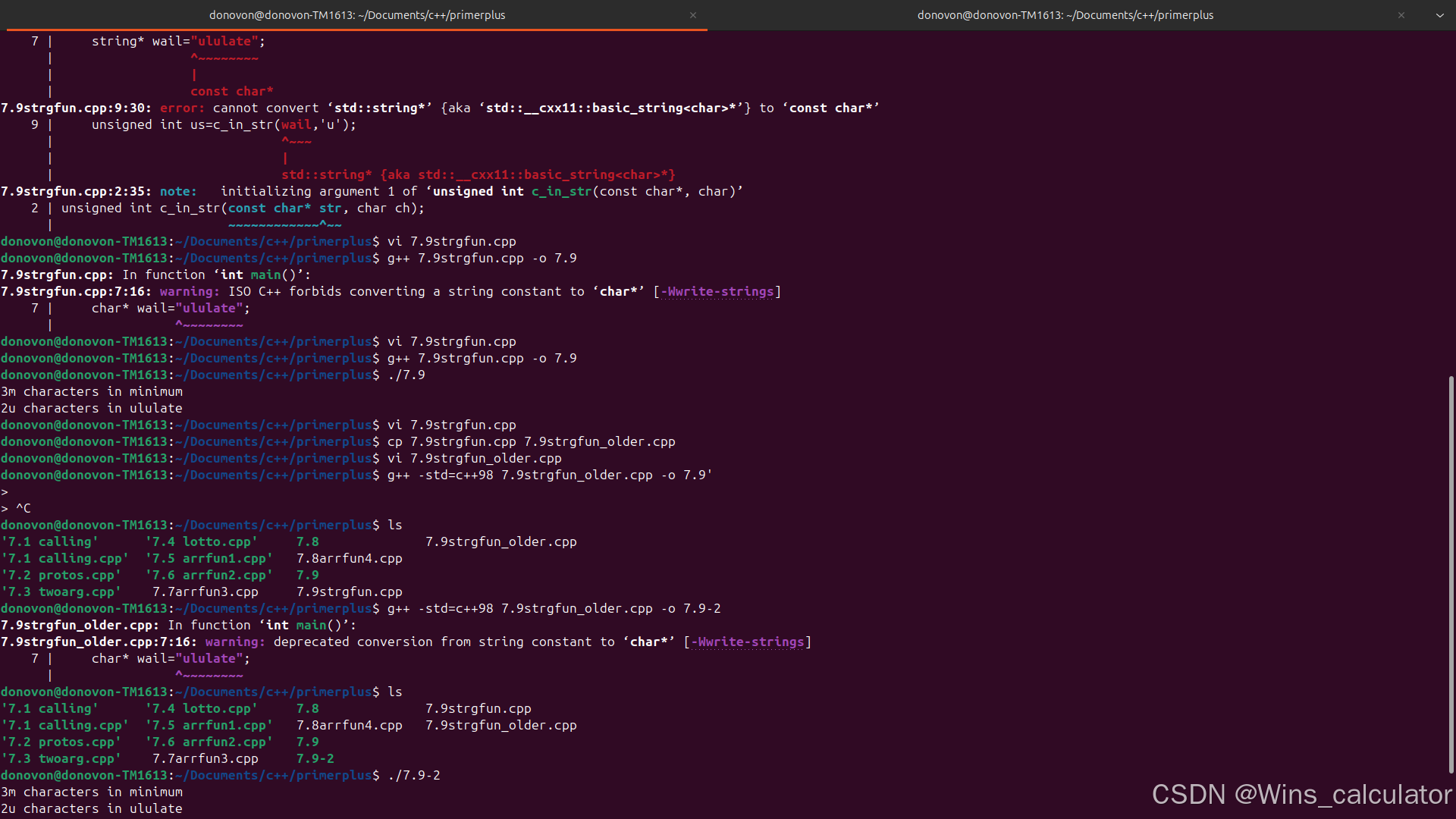Viewport: 1456px width, 819px height.
Task: Click the 7.8arrfun4.cpp filename
Action: click(350, 558)
